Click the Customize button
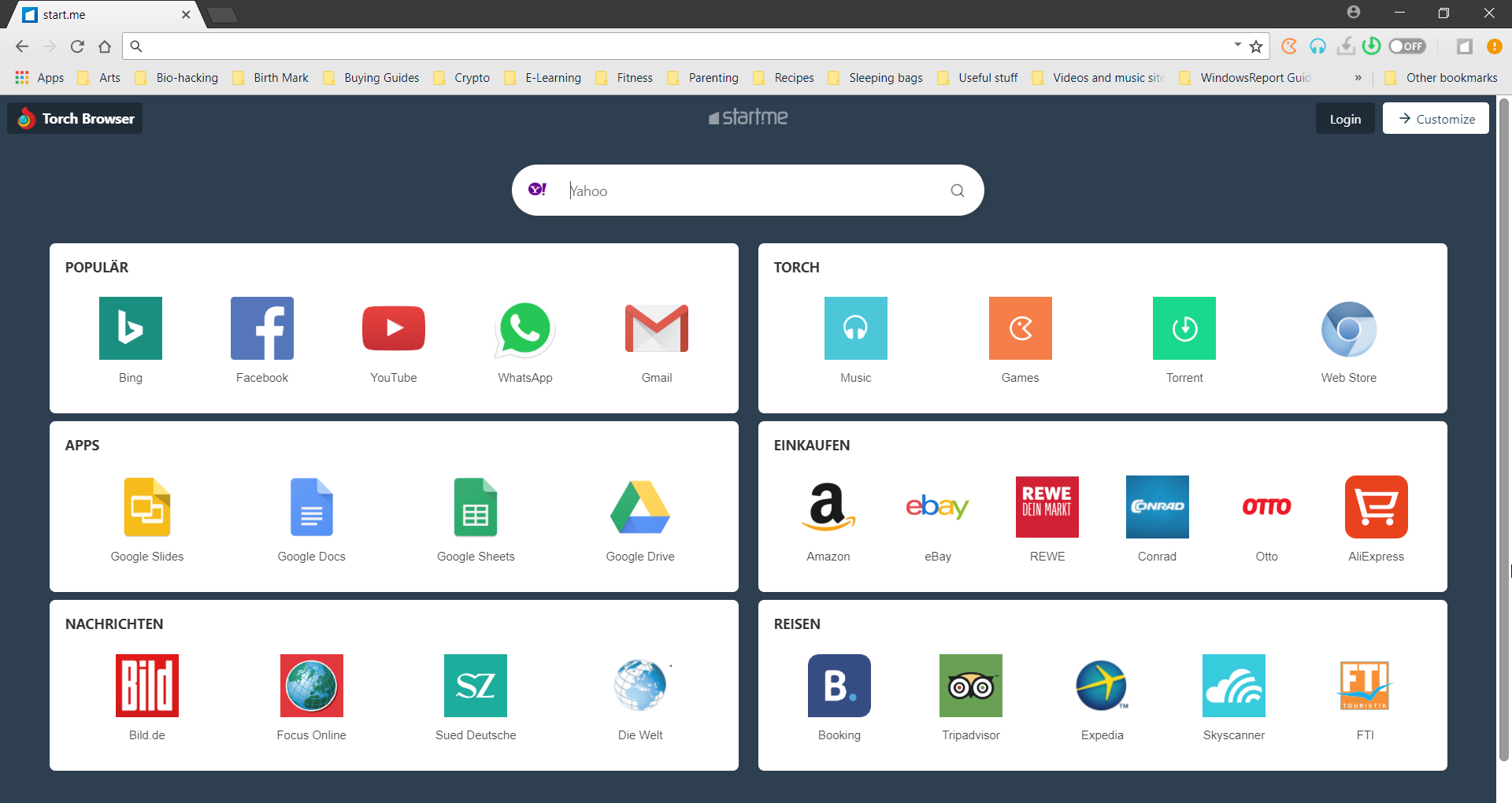This screenshot has height=803, width=1512. (x=1436, y=119)
